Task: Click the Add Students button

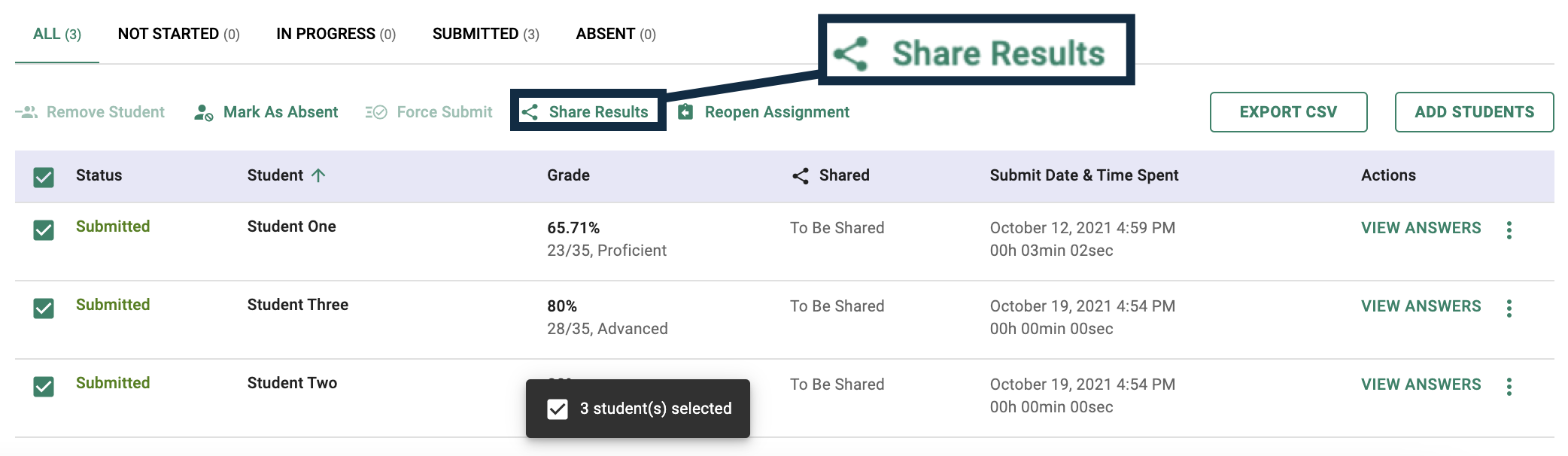Action: [x=1474, y=112]
